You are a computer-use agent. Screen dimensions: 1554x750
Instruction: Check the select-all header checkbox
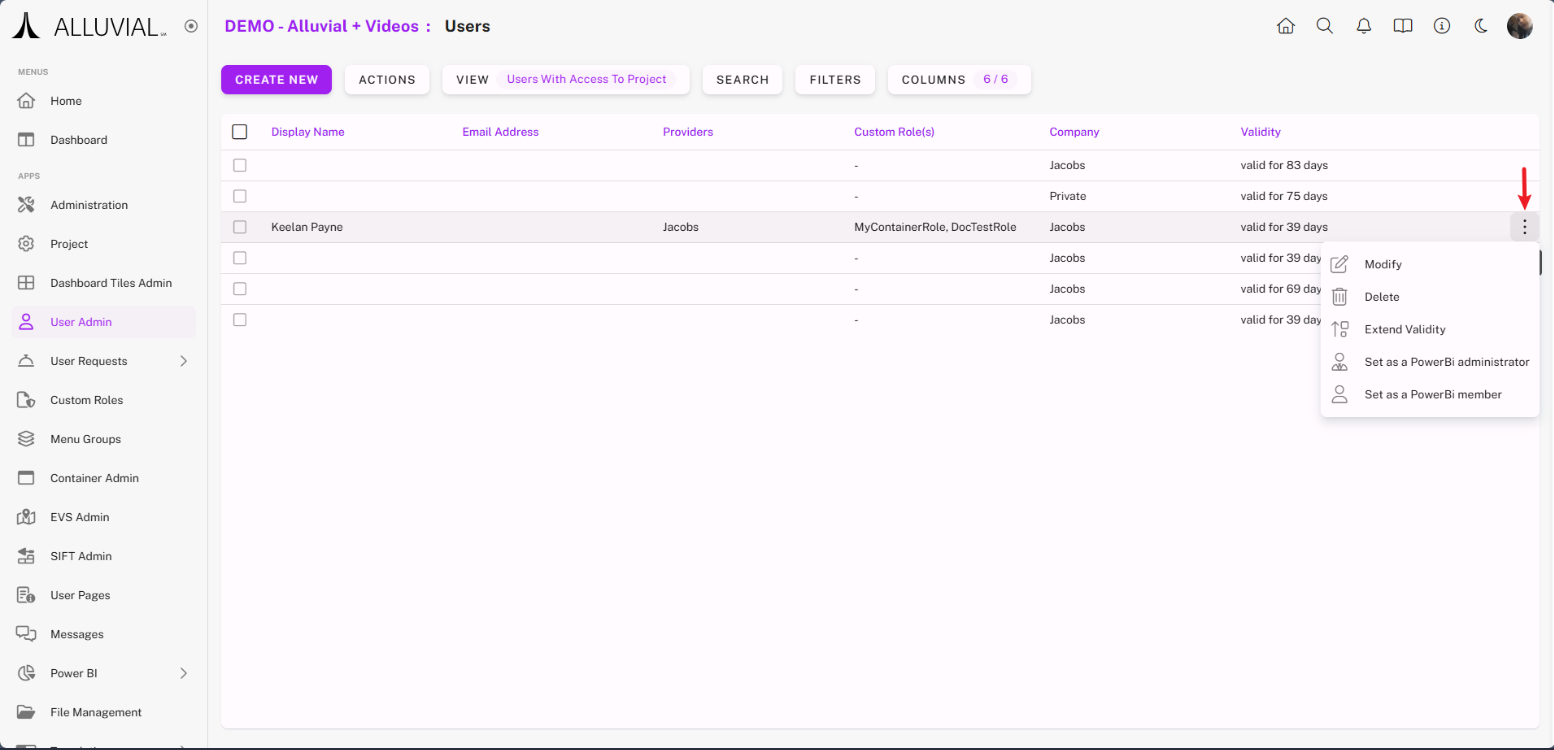pos(240,132)
